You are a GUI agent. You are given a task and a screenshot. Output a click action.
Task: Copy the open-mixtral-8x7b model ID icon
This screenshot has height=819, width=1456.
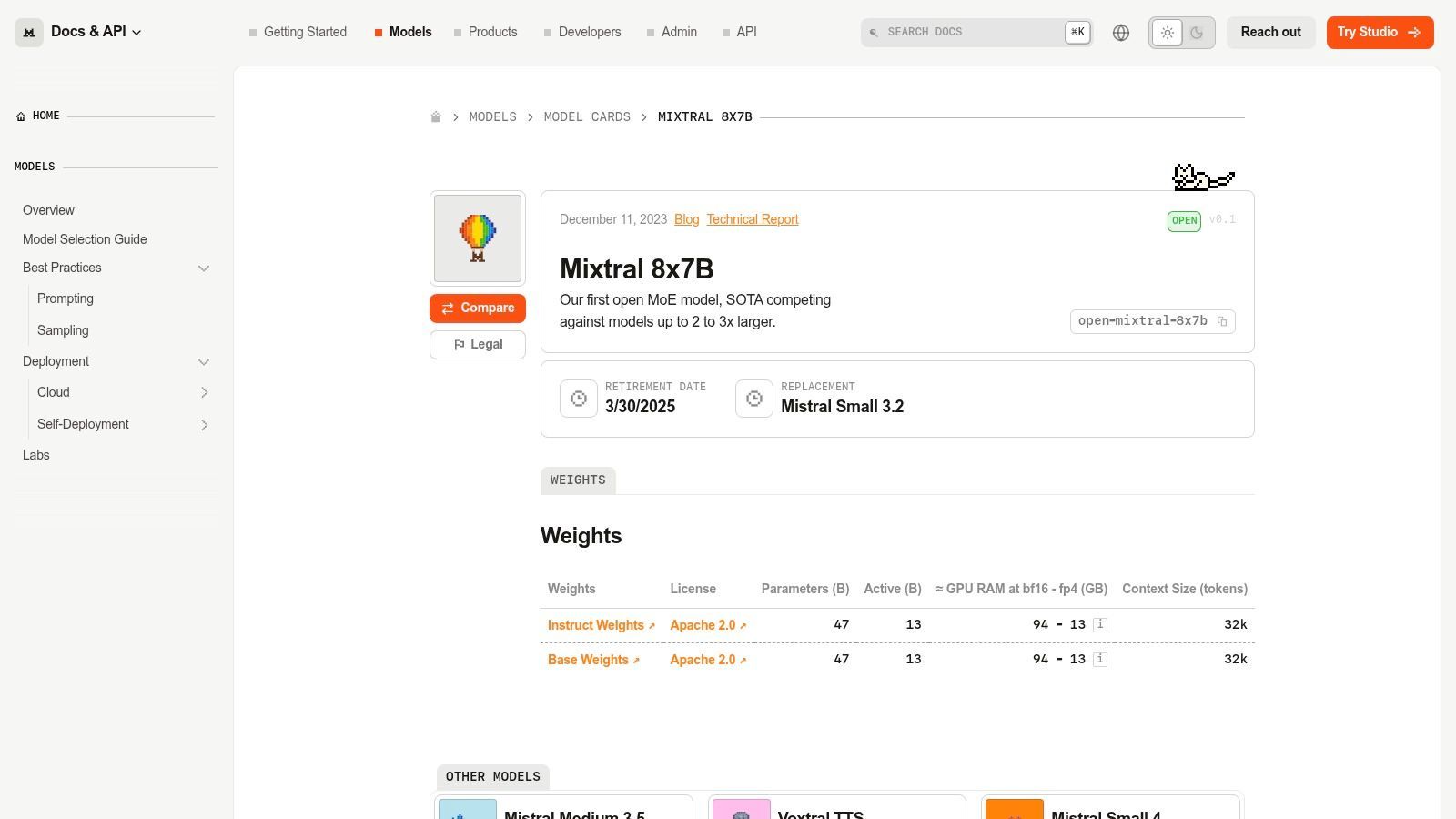pyautogui.click(x=1222, y=321)
